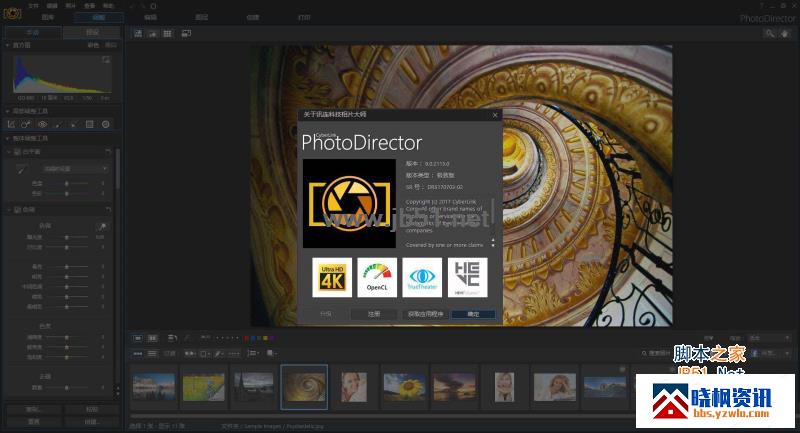Screen dimensions: 800x433
Task: Reset the white balance section
Action: tap(108, 152)
